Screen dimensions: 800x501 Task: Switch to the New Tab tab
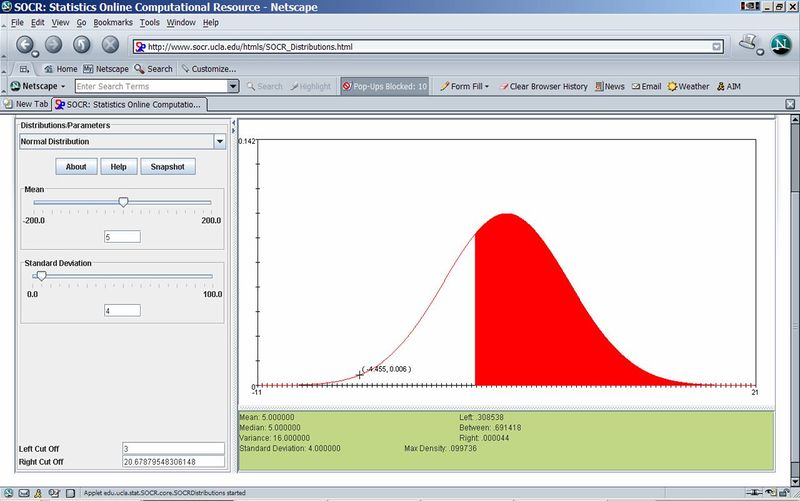pyautogui.click(x=26, y=104)
